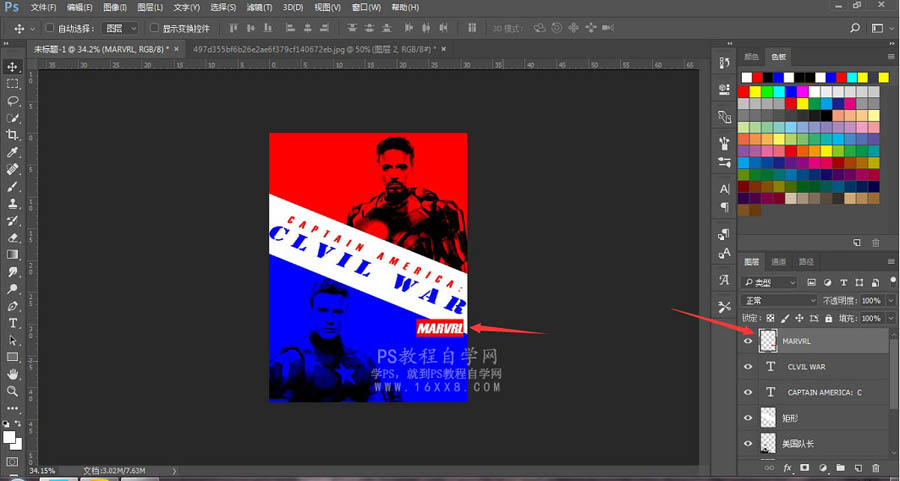Enable the 自动选择 checkbox
The height and width of the screenshot is (481, 900).
[49, 28]
